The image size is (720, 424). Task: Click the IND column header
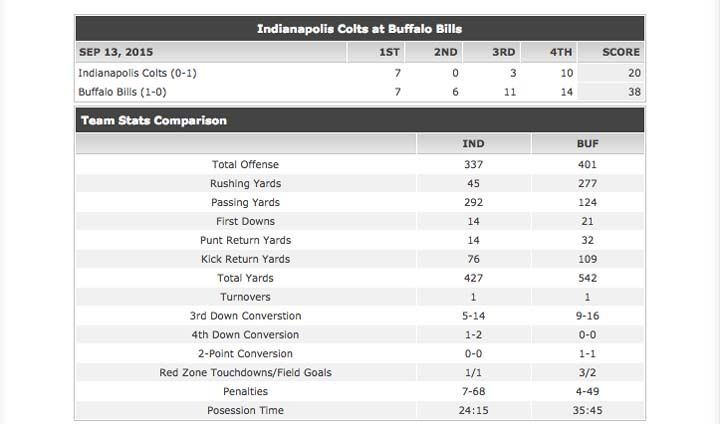[473, 144]
